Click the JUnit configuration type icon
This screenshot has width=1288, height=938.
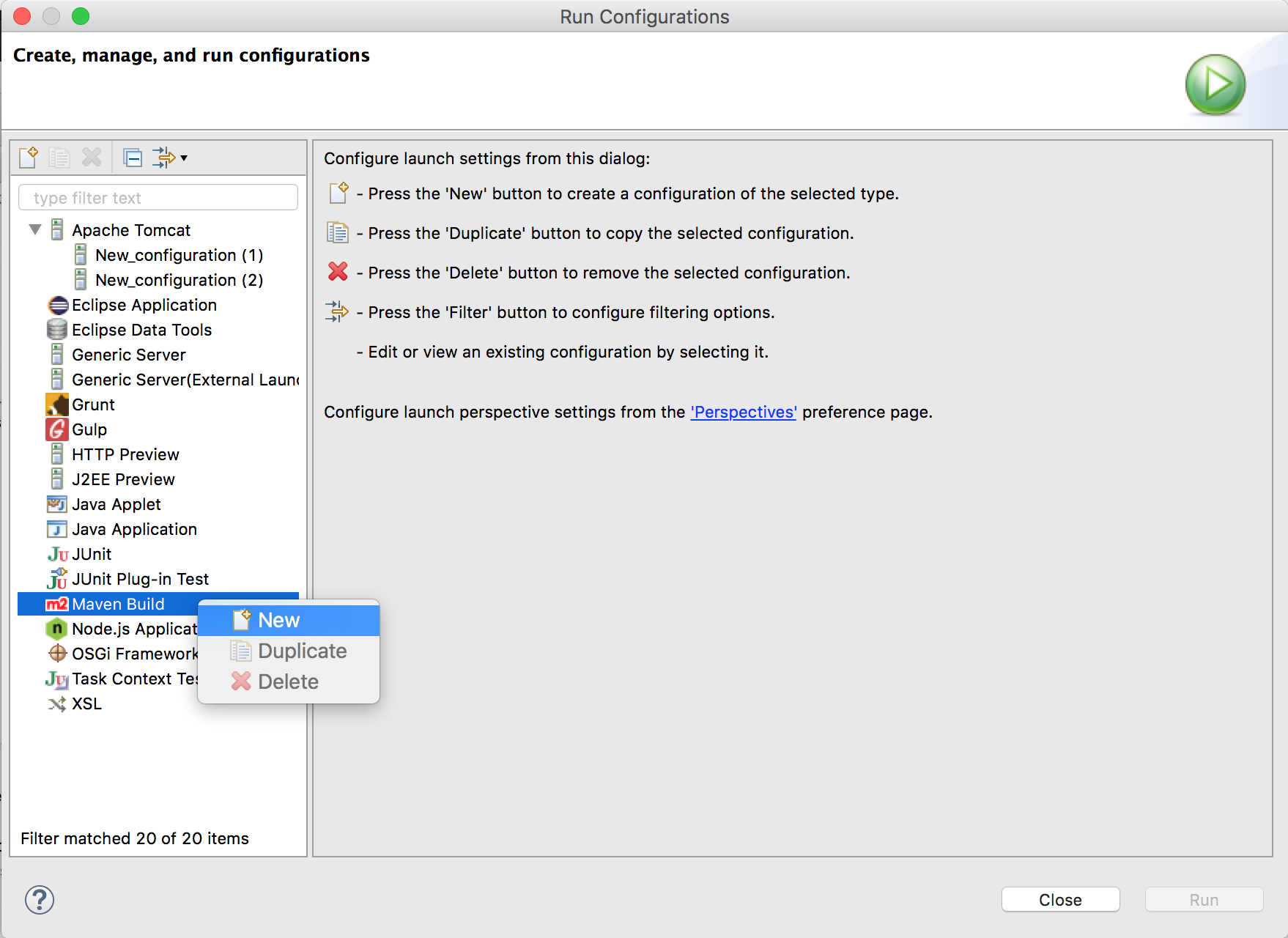point(57,554)
